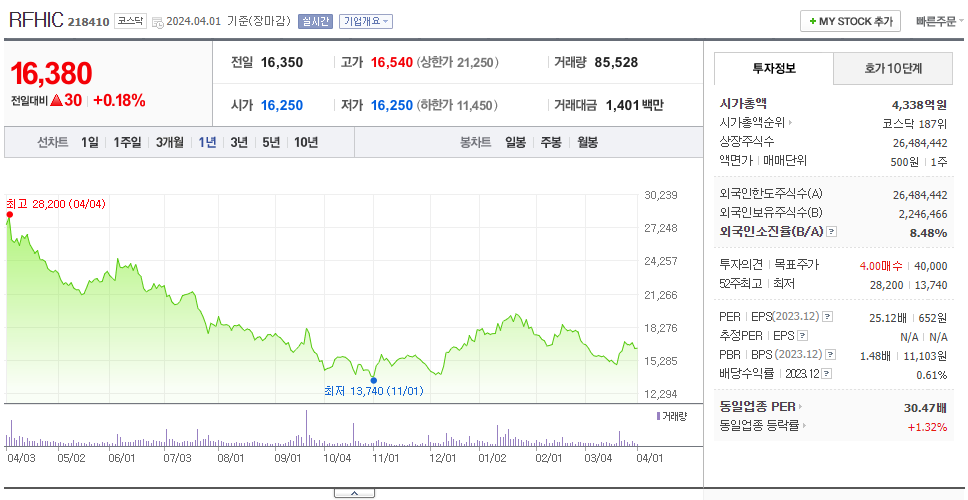Click the stock code 218410
Image resolution: width=968 pixels, height=500 pixels.
point(88,22)
